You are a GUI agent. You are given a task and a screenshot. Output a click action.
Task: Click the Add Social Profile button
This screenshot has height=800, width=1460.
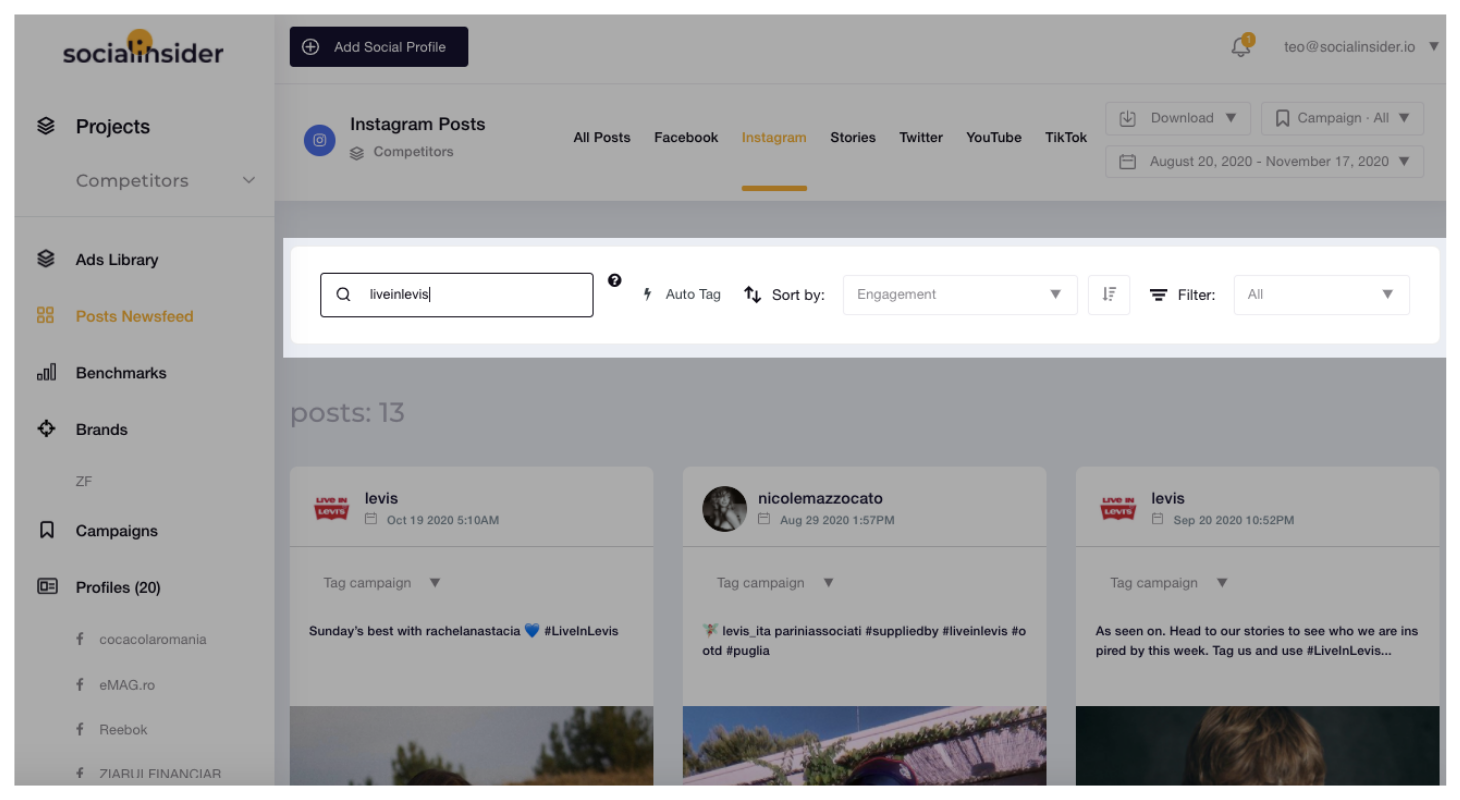click(x=379, y=47)
